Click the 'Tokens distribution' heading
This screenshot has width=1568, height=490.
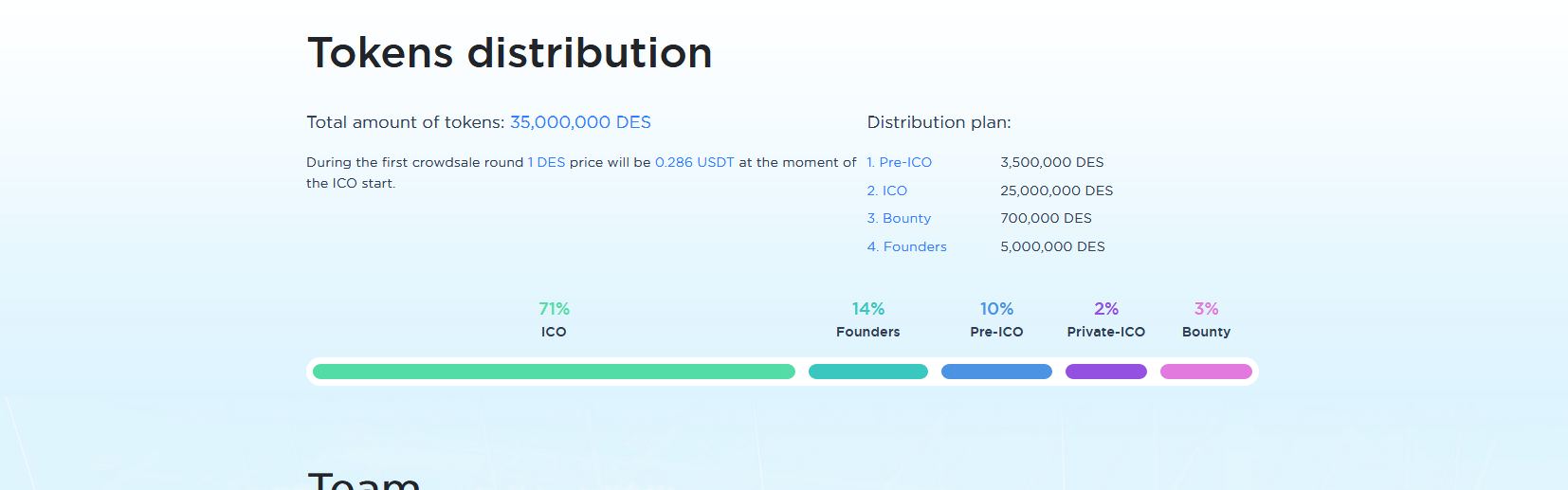pos(509,52)
